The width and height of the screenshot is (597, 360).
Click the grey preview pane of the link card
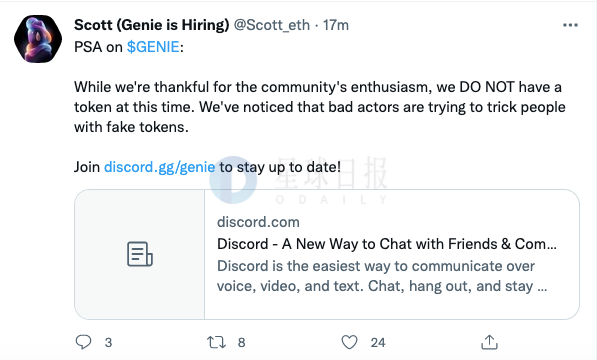[x=140, y=254]
